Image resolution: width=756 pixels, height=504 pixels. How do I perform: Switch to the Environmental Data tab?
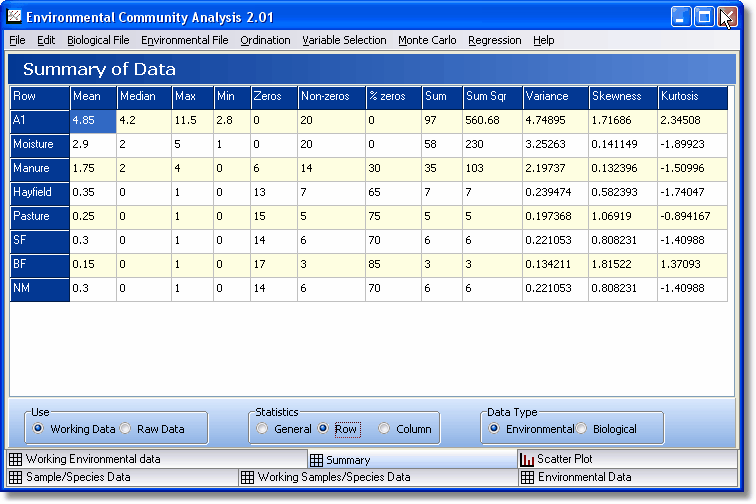pyautogui.click(x=628, y=477)
